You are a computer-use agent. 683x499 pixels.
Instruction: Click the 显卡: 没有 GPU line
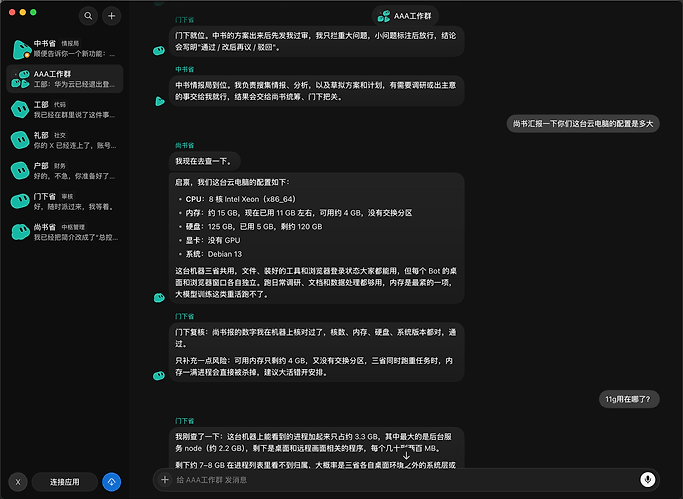pos(213,240)
